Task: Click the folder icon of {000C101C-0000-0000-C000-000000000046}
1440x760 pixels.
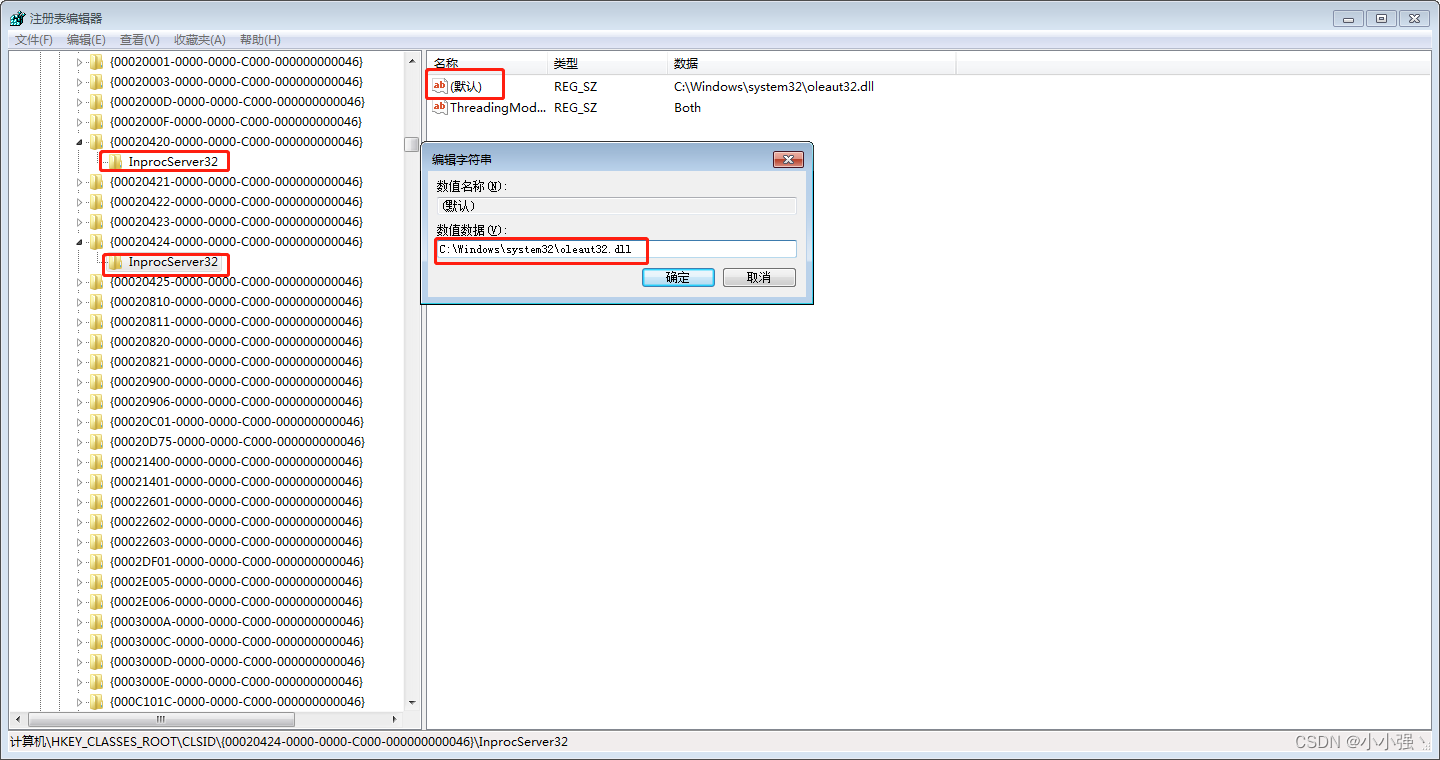Action: [95, 701]
